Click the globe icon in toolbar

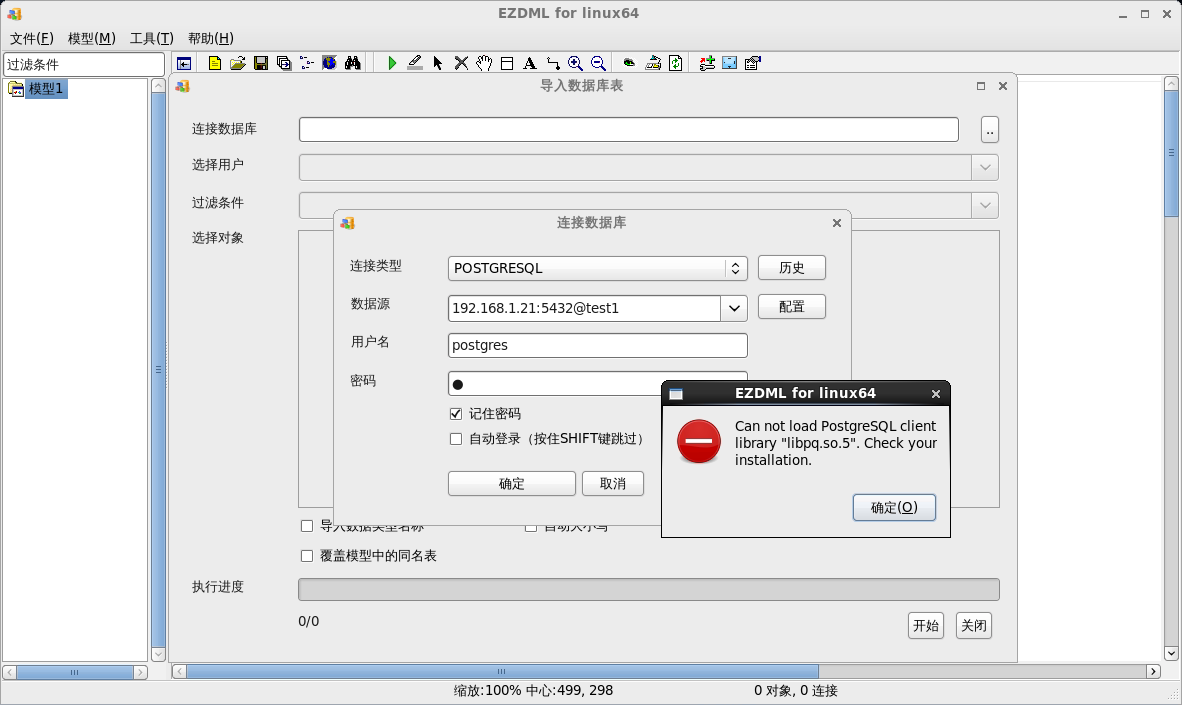[x=329, y=63]
